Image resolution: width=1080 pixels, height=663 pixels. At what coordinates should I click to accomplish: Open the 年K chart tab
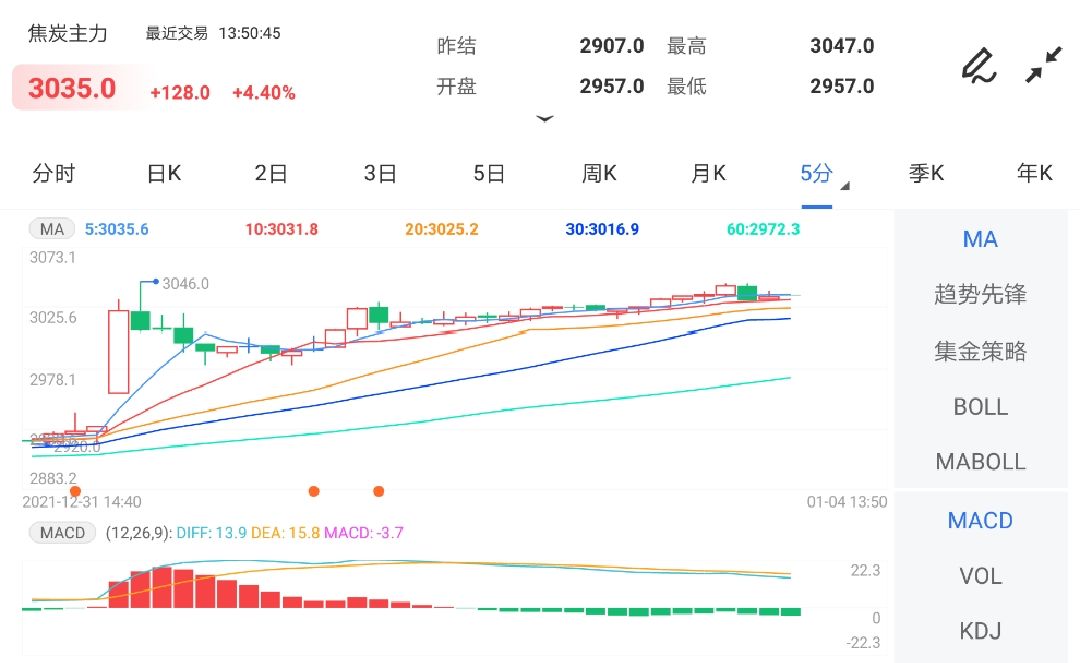tap(1035, 173)
